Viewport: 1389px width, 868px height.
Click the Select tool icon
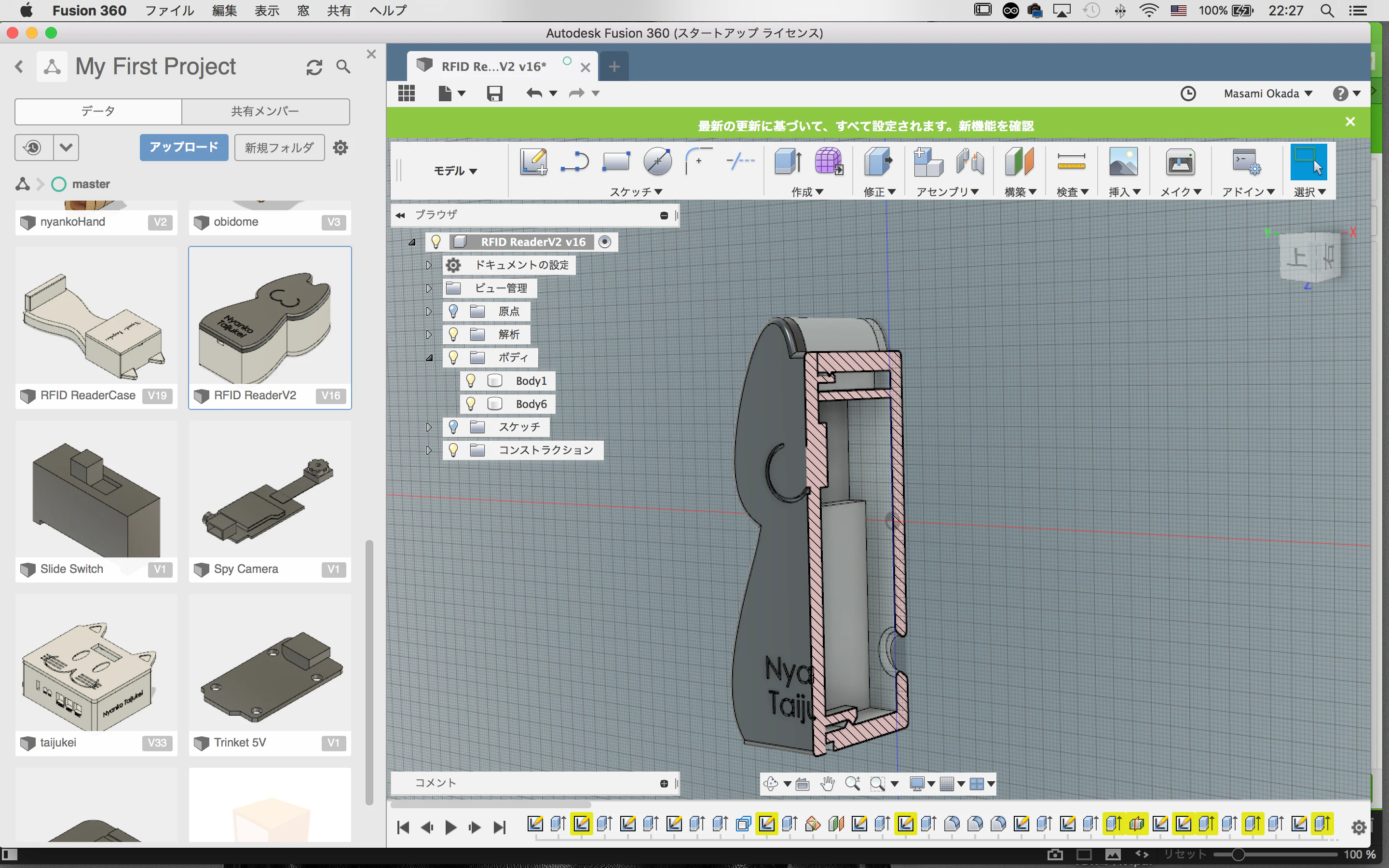1308,162
